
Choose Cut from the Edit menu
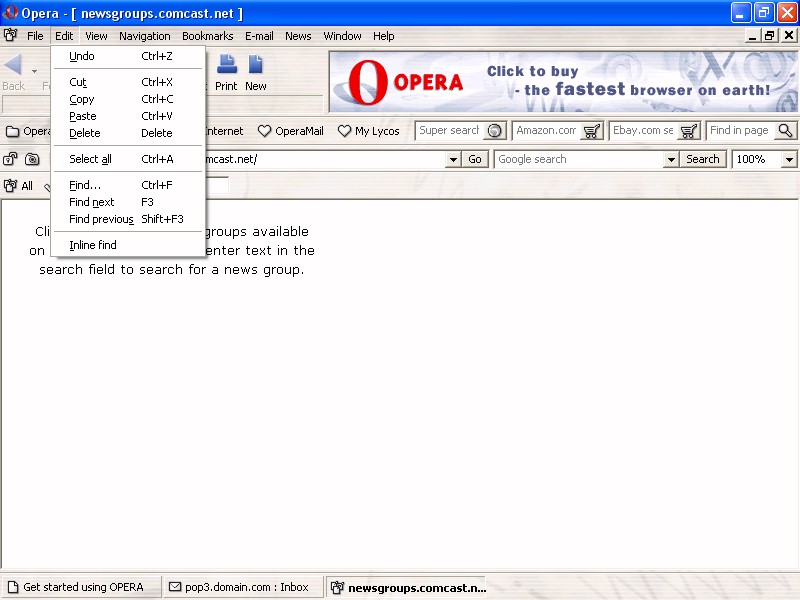pos(128,82)
